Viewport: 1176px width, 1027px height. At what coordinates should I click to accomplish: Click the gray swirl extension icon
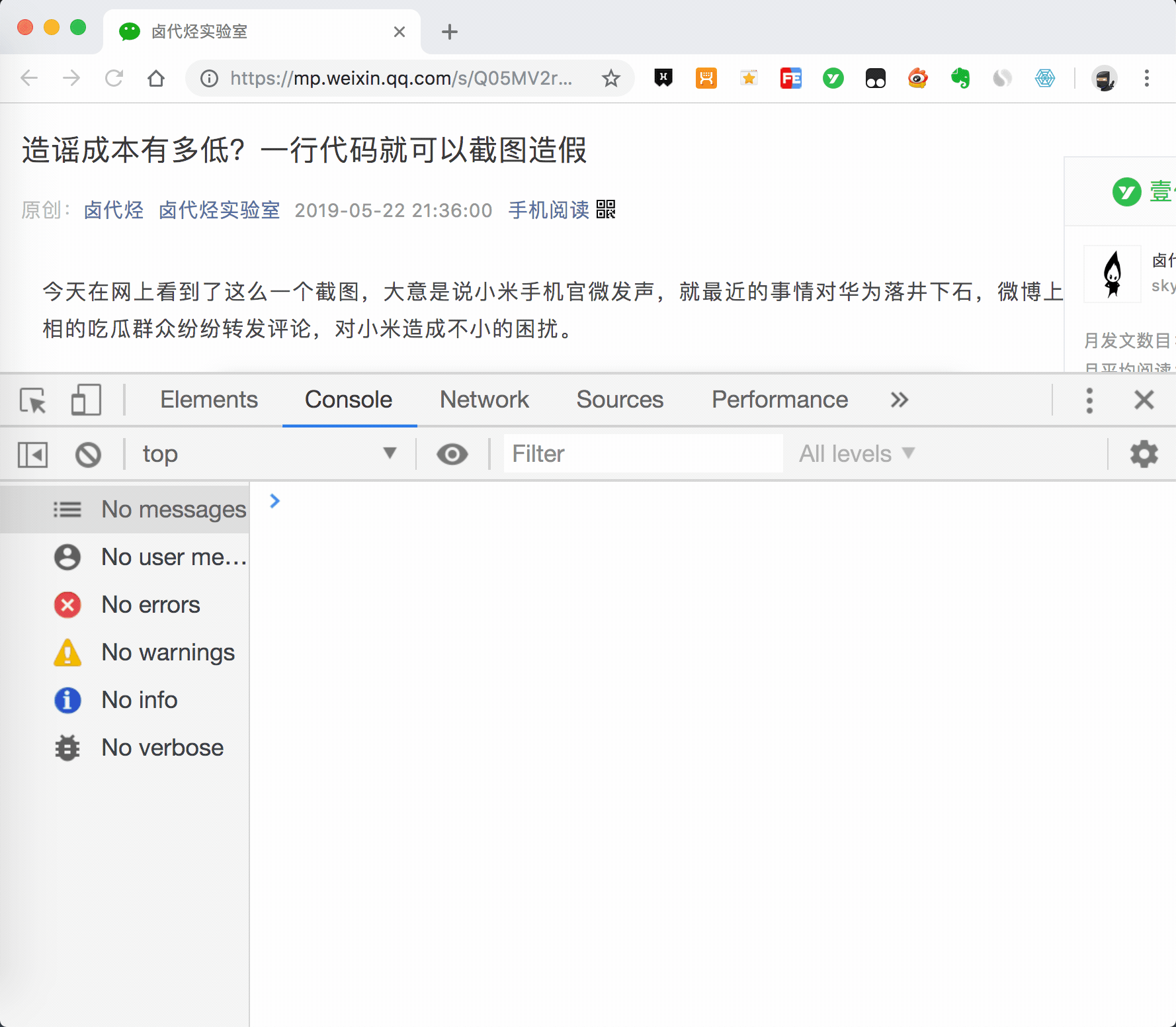(1003, 78)
